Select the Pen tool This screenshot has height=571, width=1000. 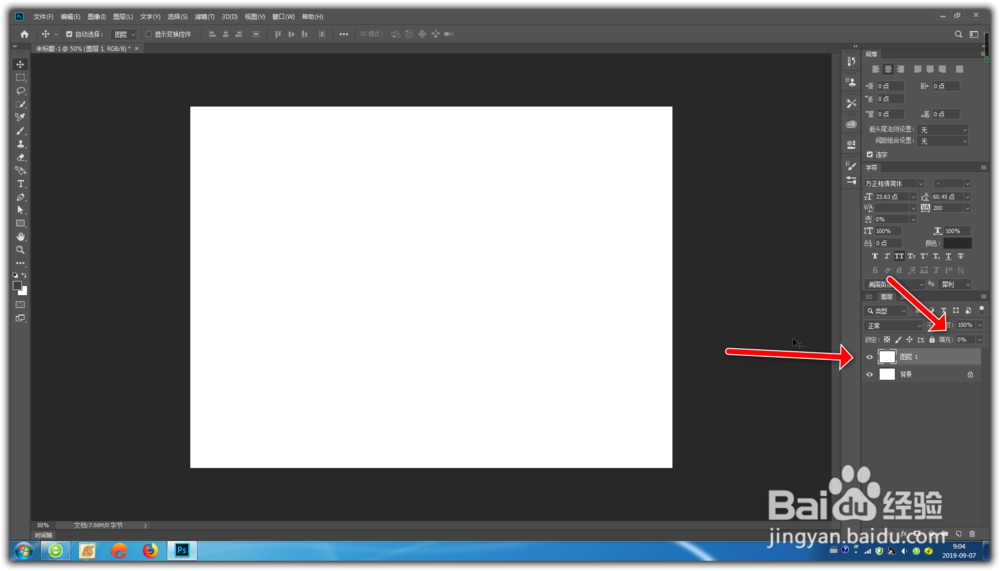(20, 197)
